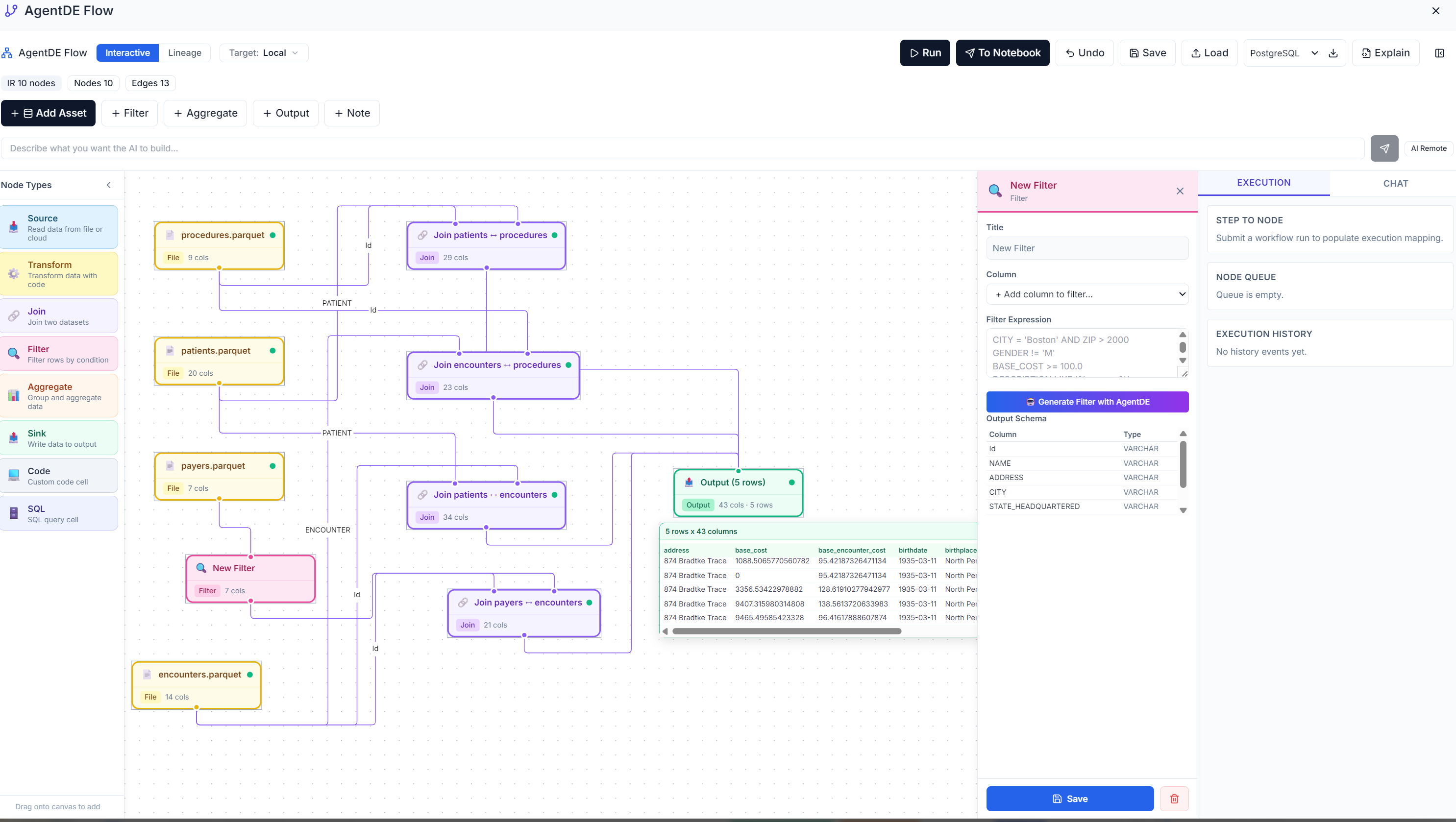Click Generate Filter with AgentDE

tap(1087, 402)
